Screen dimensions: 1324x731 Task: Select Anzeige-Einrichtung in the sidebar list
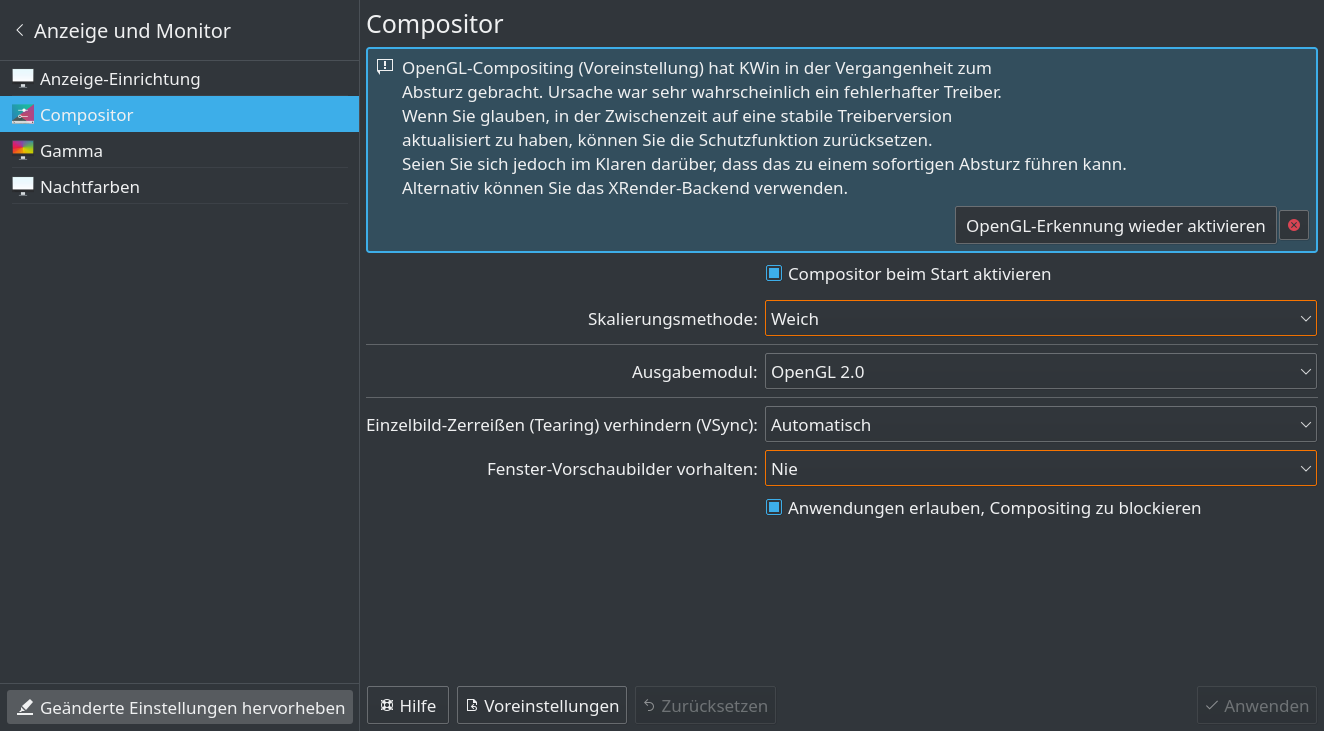pyautogui.click(x=120, y=79)
